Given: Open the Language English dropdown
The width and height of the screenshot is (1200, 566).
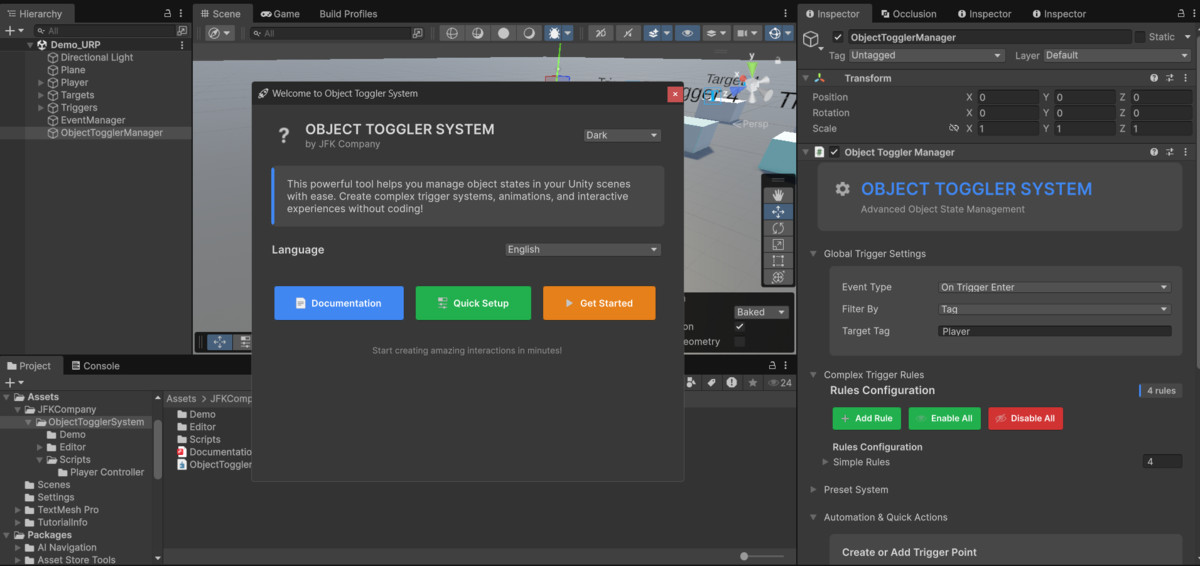Looking at the screenshot, I should pyautogui.click(x=583, y=250).
